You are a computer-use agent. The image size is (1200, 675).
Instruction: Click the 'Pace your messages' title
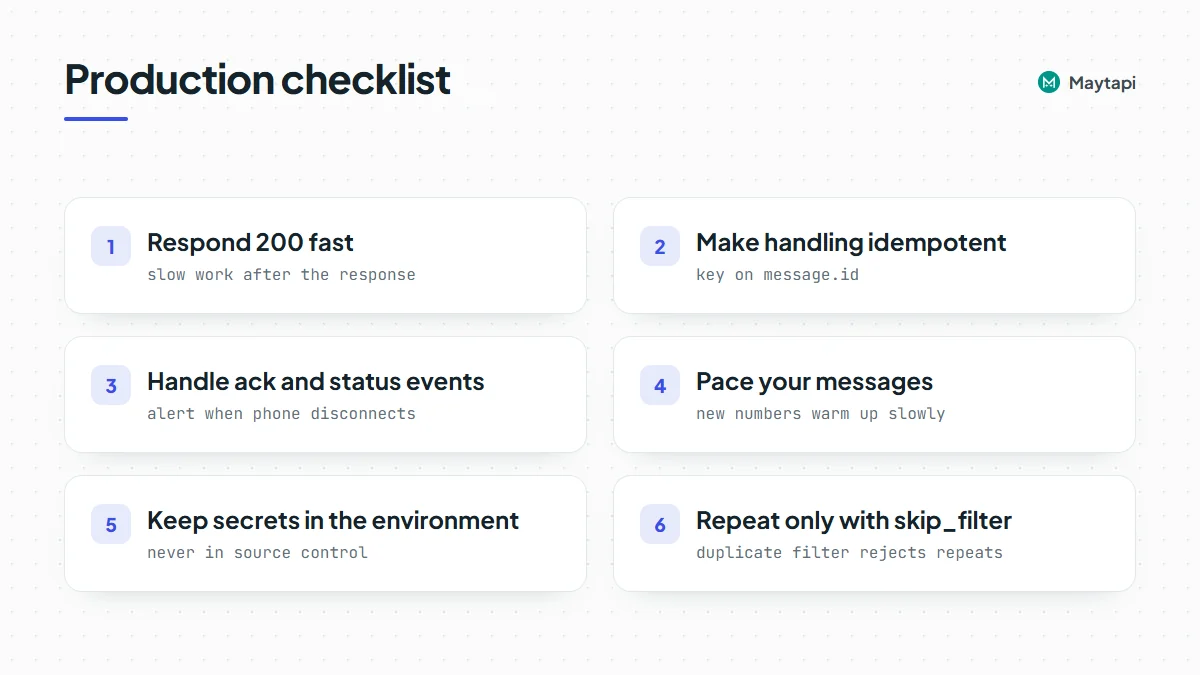point(814,382)
